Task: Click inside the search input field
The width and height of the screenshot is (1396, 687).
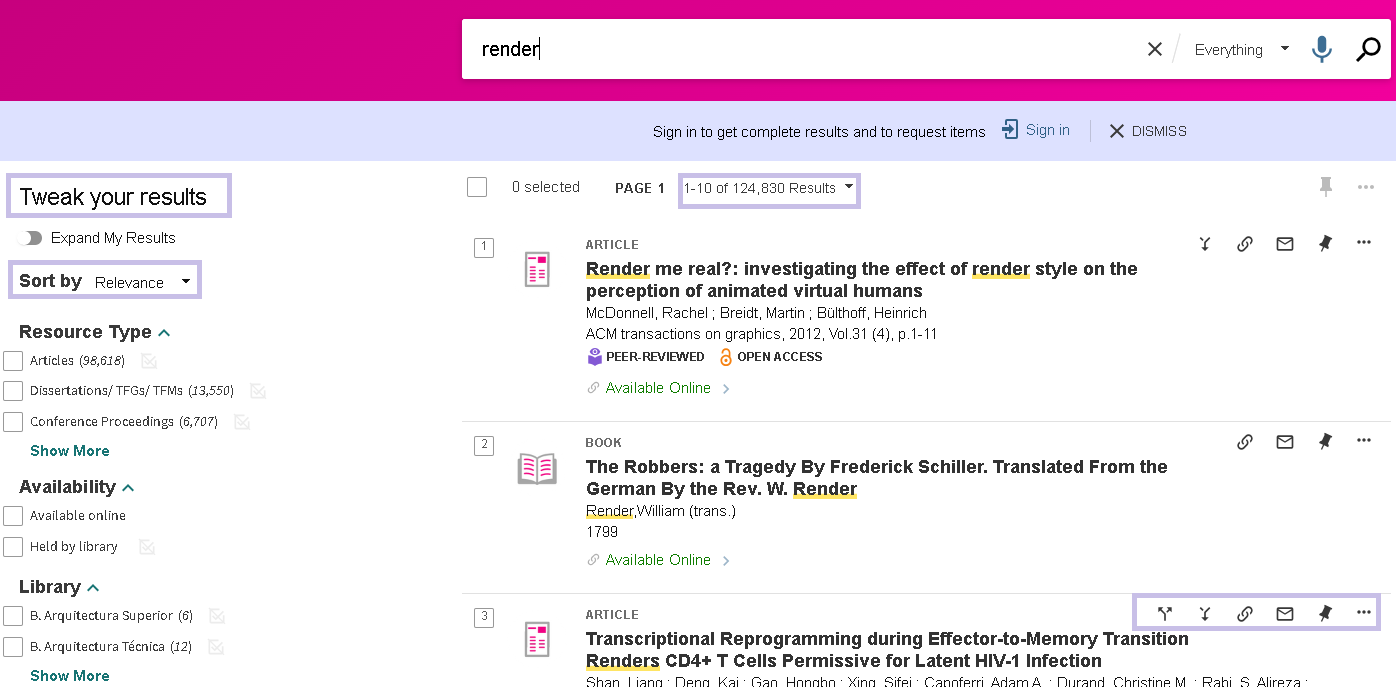Action: pos(800,49)
